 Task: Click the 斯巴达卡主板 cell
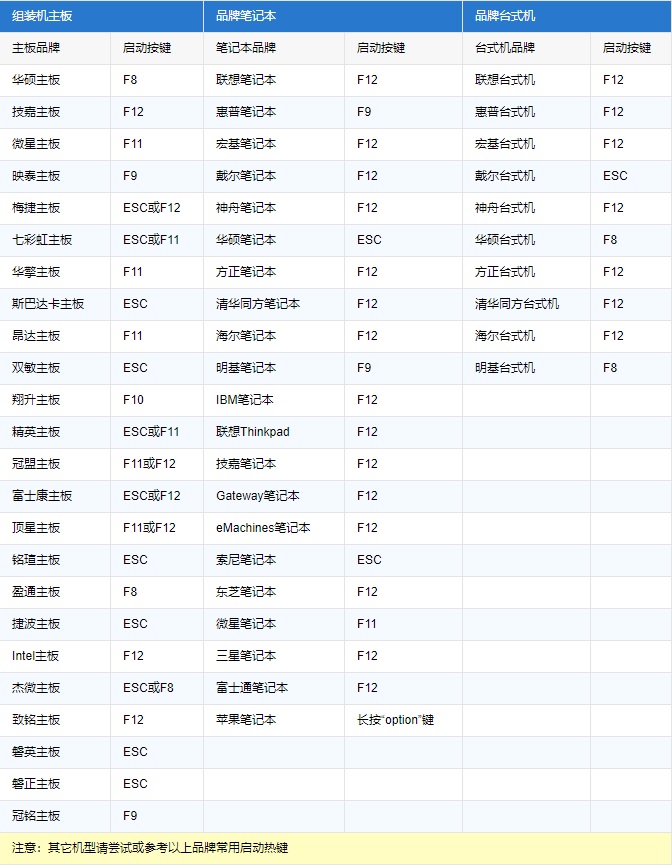(48, 304)
